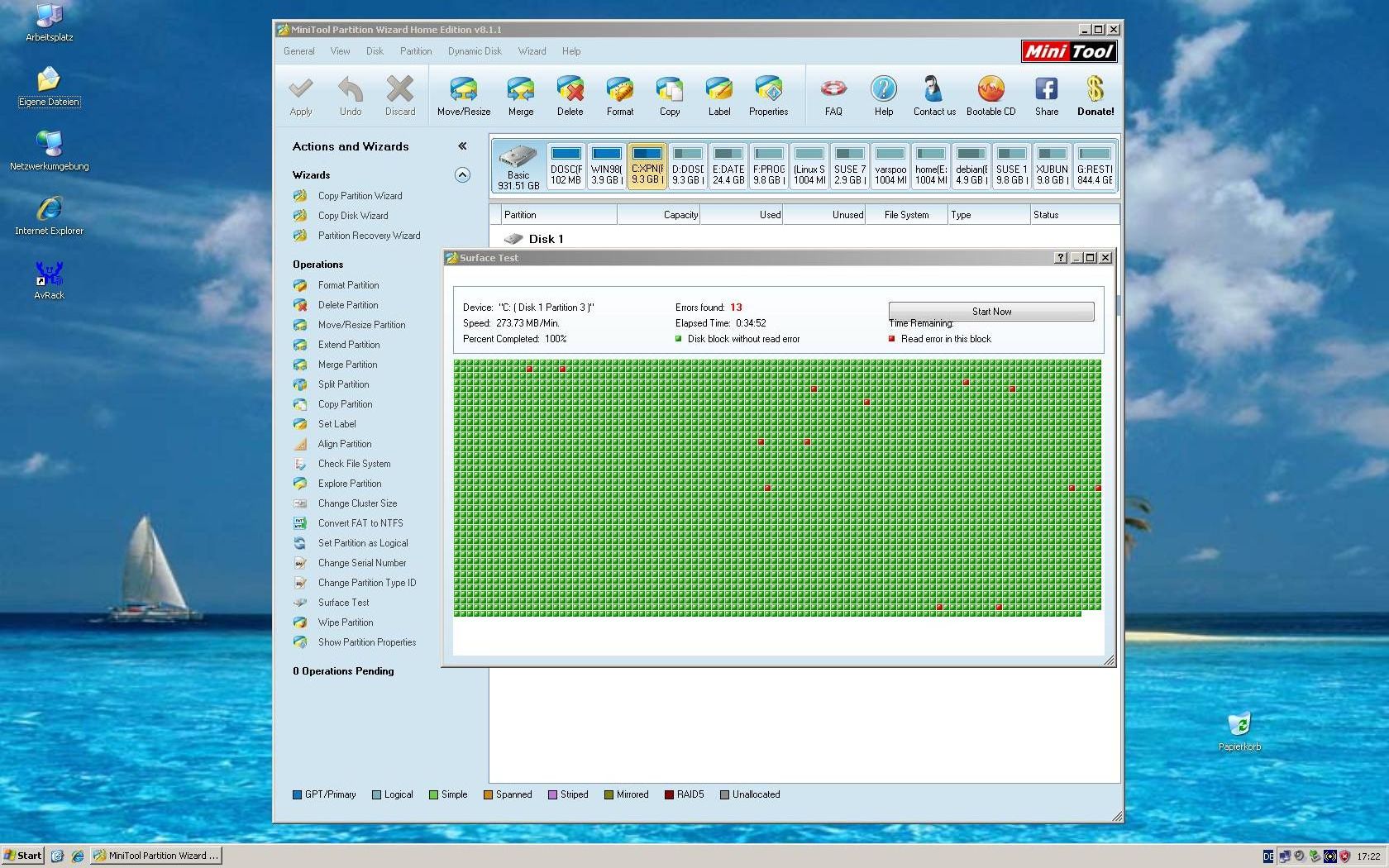
Task: Click the Capacity column header
Action: coord(659,215)
